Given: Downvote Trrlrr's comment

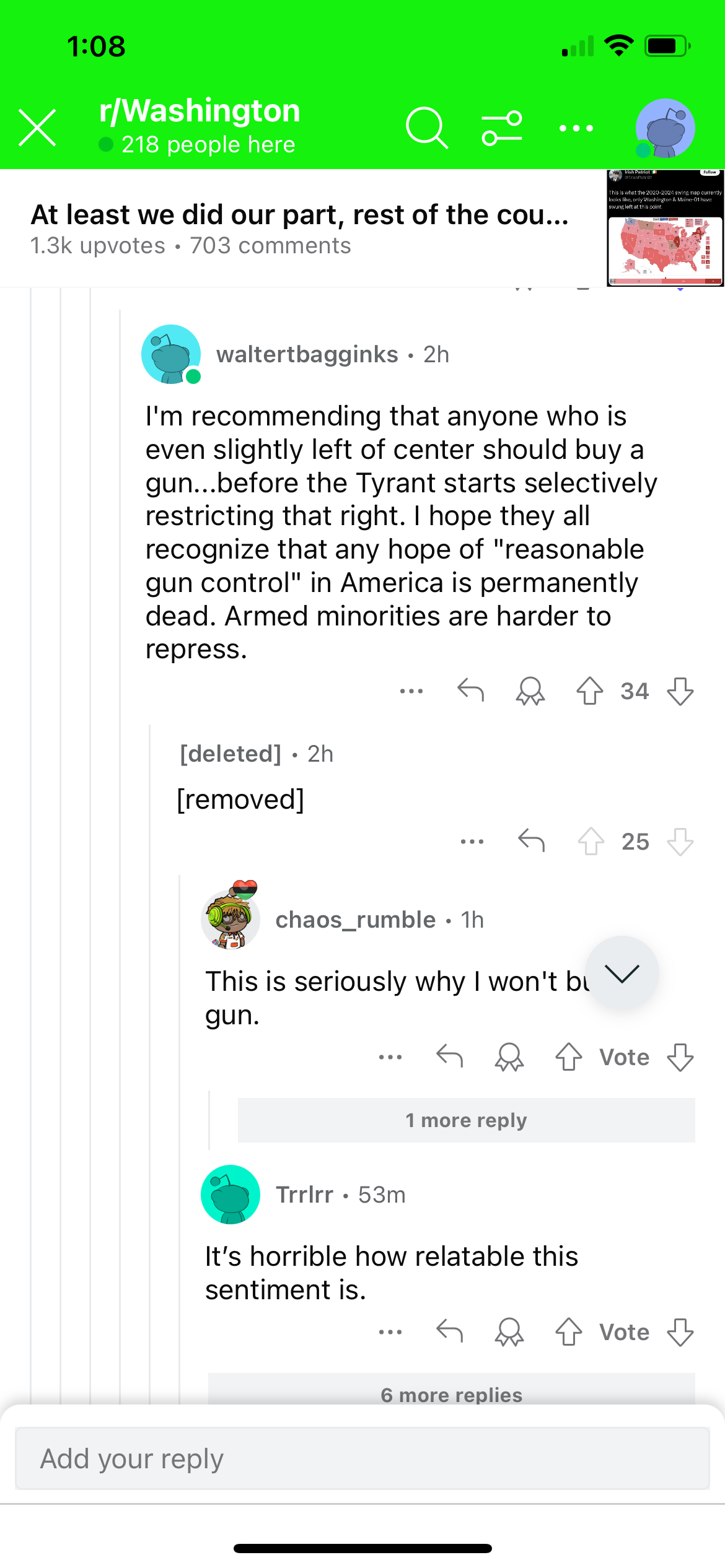Looking at the screenshot, I should tap(680, 1332).
